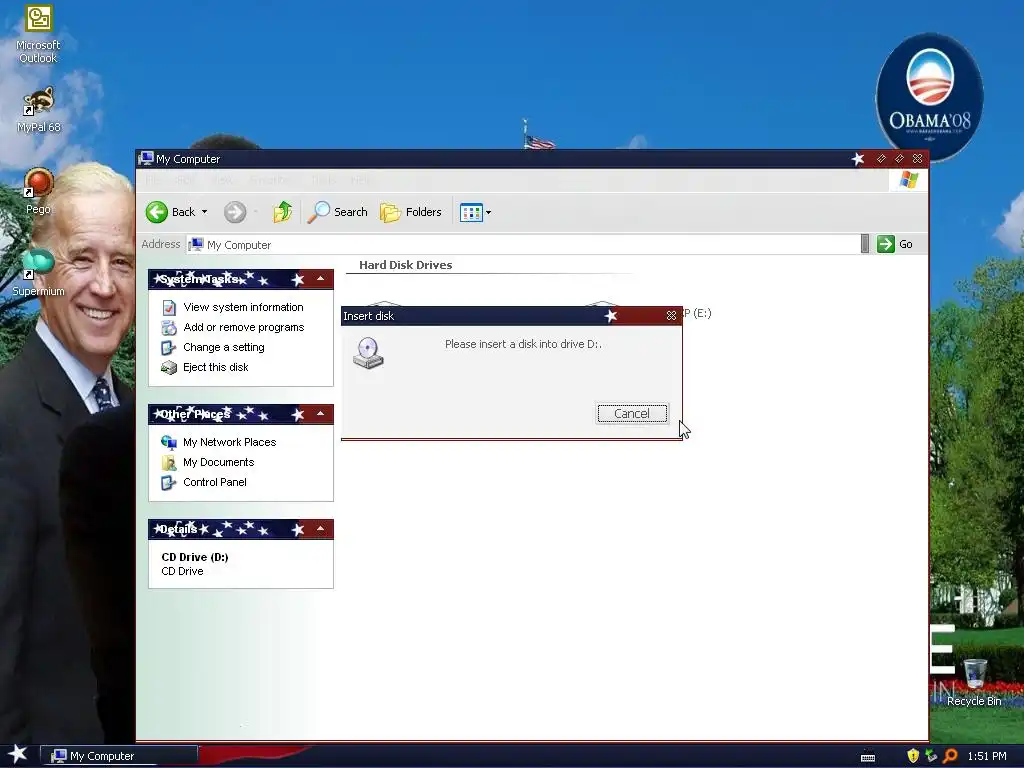Click My Network Places icon

[x=168, y=442]
